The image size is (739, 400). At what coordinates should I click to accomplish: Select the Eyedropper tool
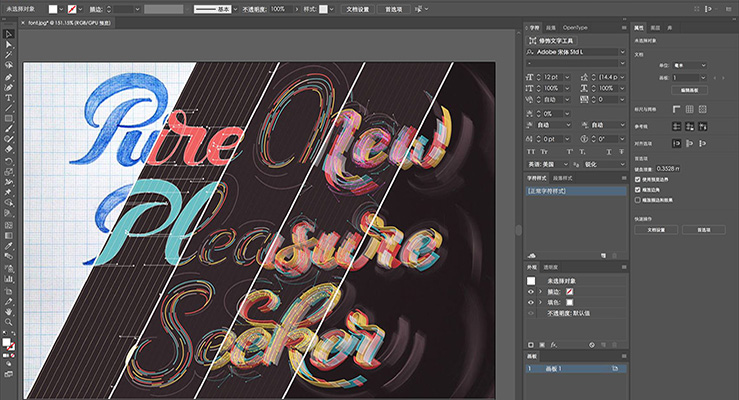pos(8,245)
